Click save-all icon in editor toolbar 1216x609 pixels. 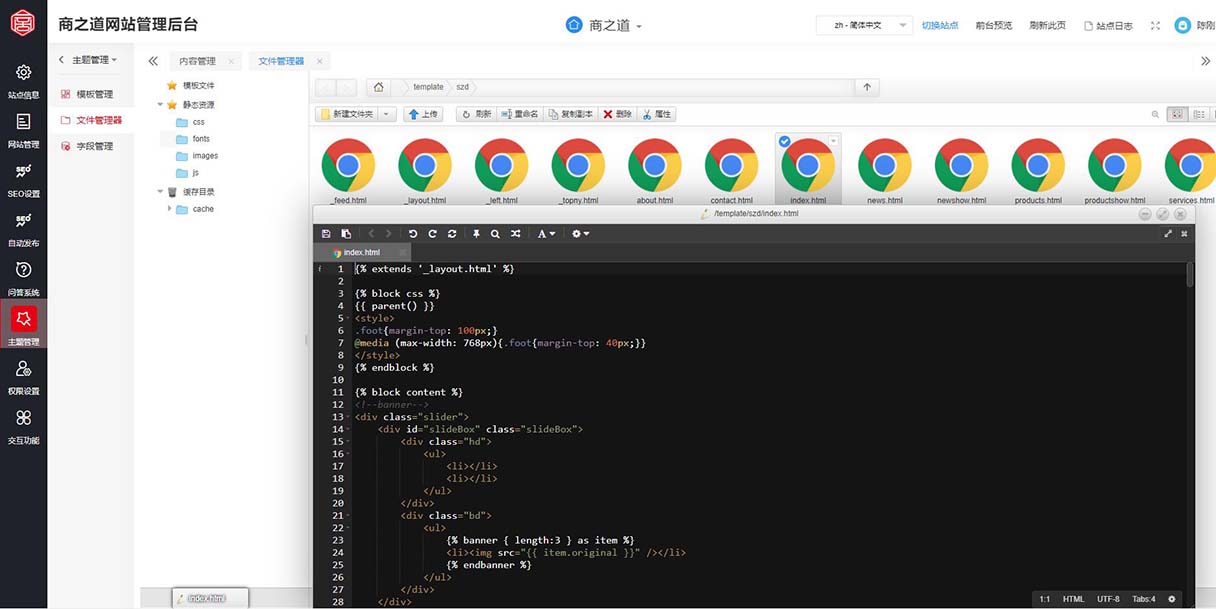346,233
